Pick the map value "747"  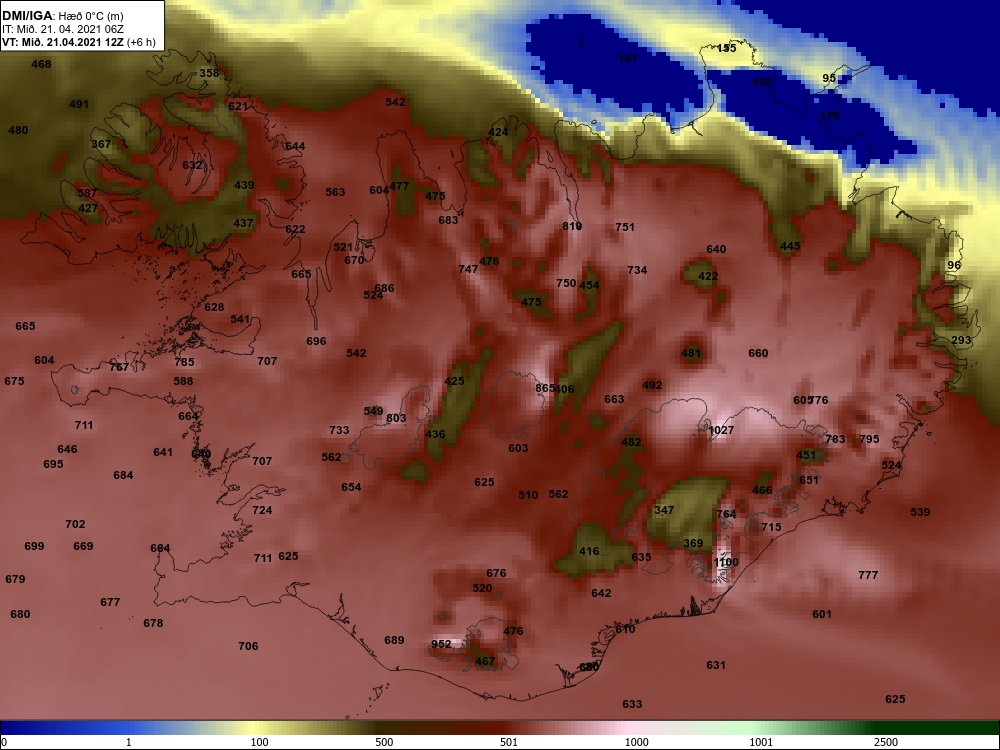click(468, 268)
